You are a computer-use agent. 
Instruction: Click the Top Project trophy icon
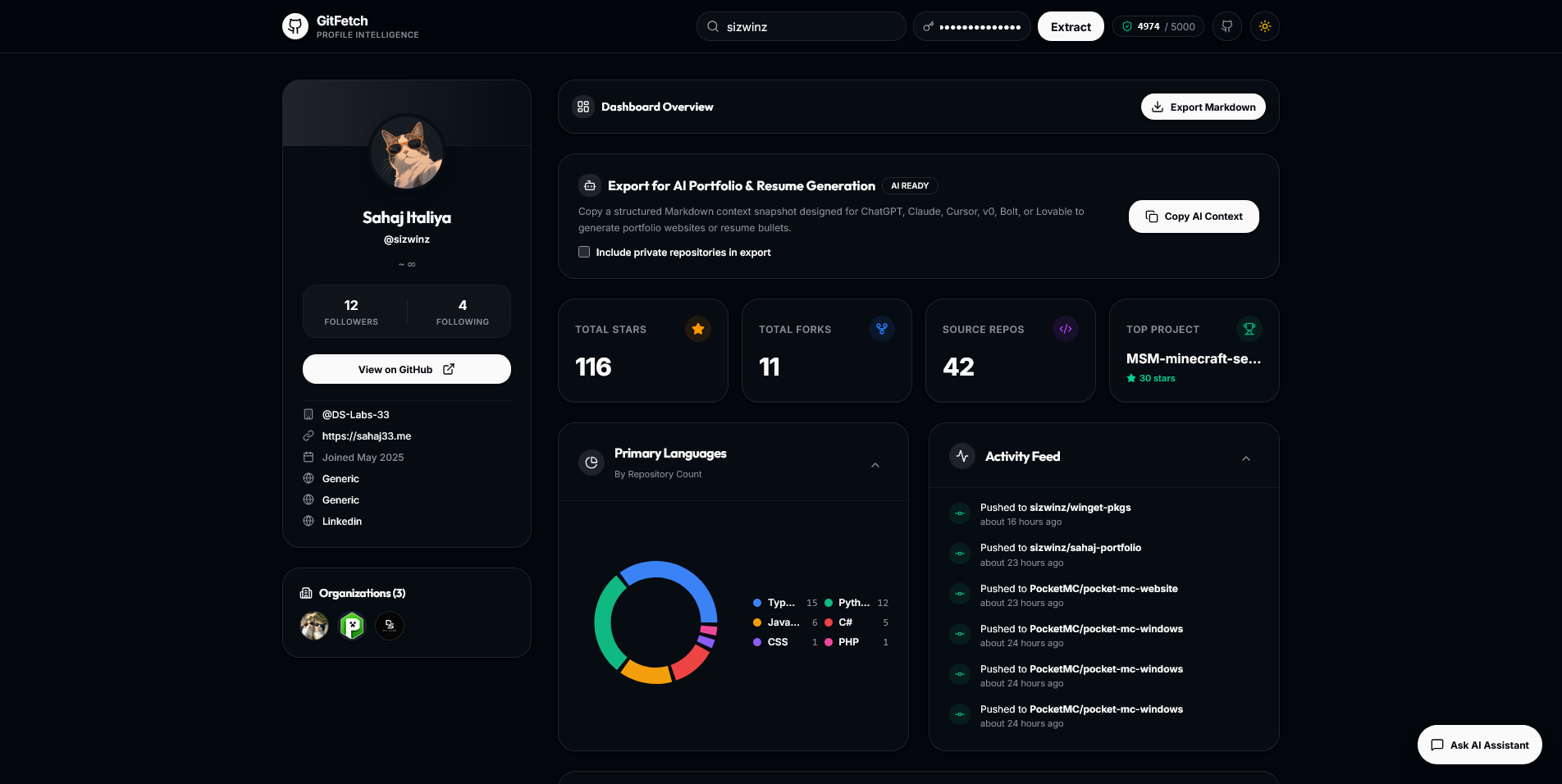point(1249,329)
